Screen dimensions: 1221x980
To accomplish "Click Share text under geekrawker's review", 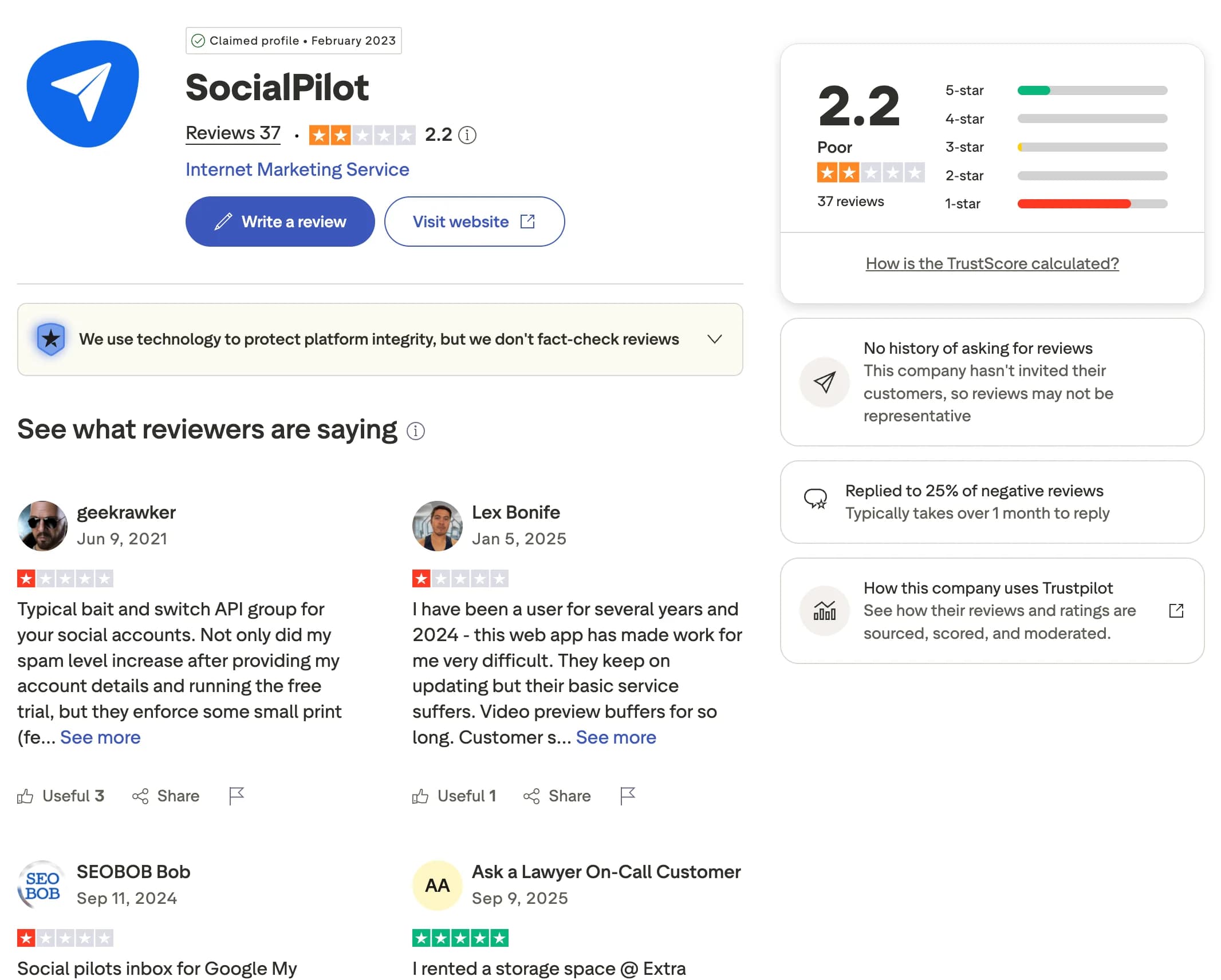I will pyautogui.click(x=178, y=796).
